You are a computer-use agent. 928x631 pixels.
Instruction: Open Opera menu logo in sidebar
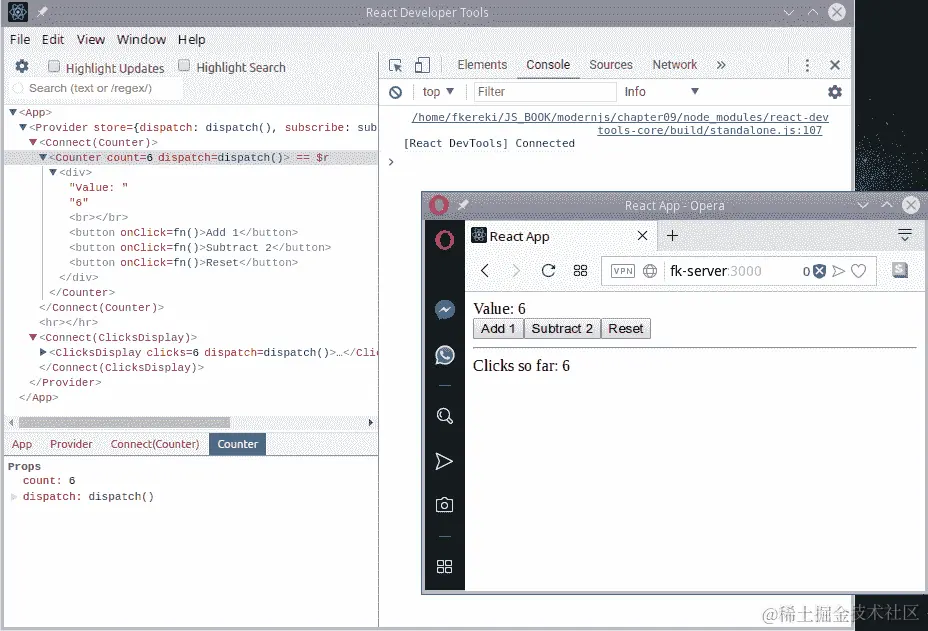[444, 240]
